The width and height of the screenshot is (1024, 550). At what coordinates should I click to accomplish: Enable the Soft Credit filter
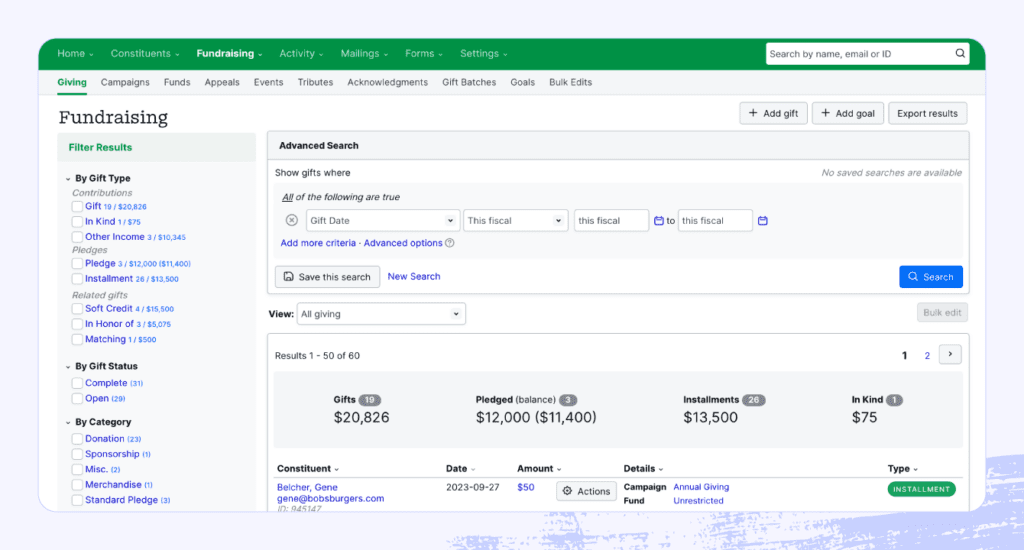tap(77, 308)
